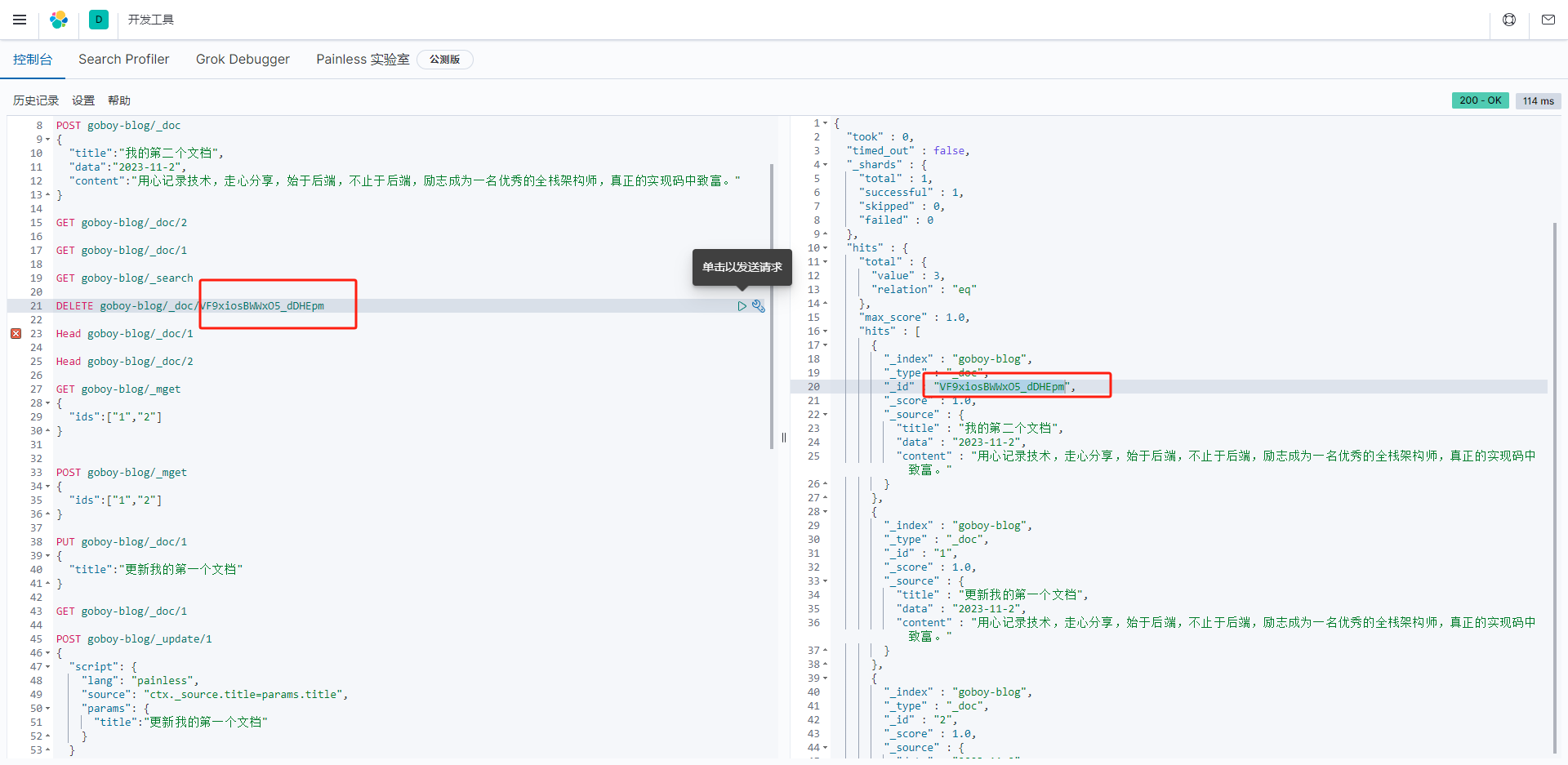This screenshot has width=1568, height=765.
Task: Open 历史记录 history menu
Action: 36,100
